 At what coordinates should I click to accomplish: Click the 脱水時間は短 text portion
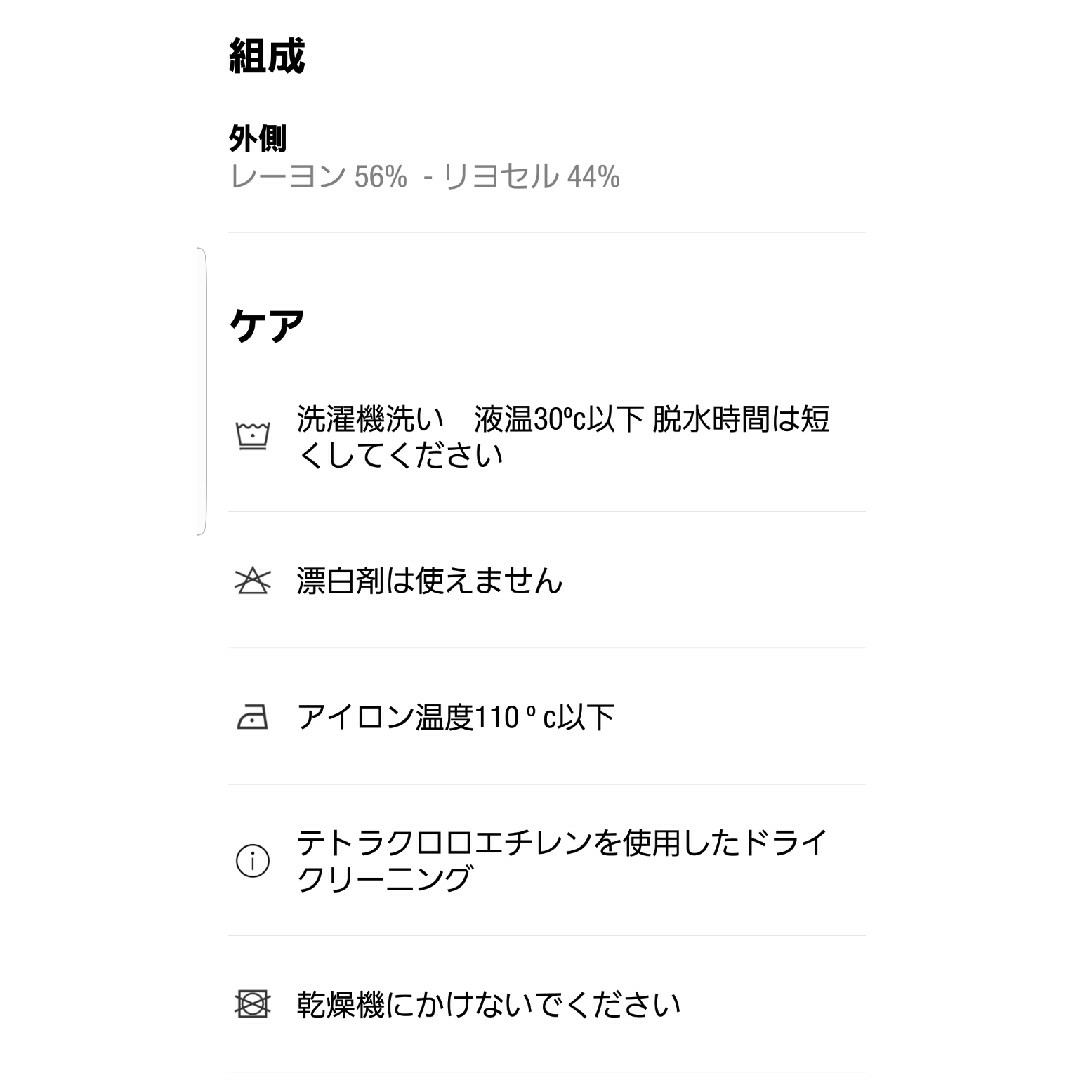(x=741, y=419)
